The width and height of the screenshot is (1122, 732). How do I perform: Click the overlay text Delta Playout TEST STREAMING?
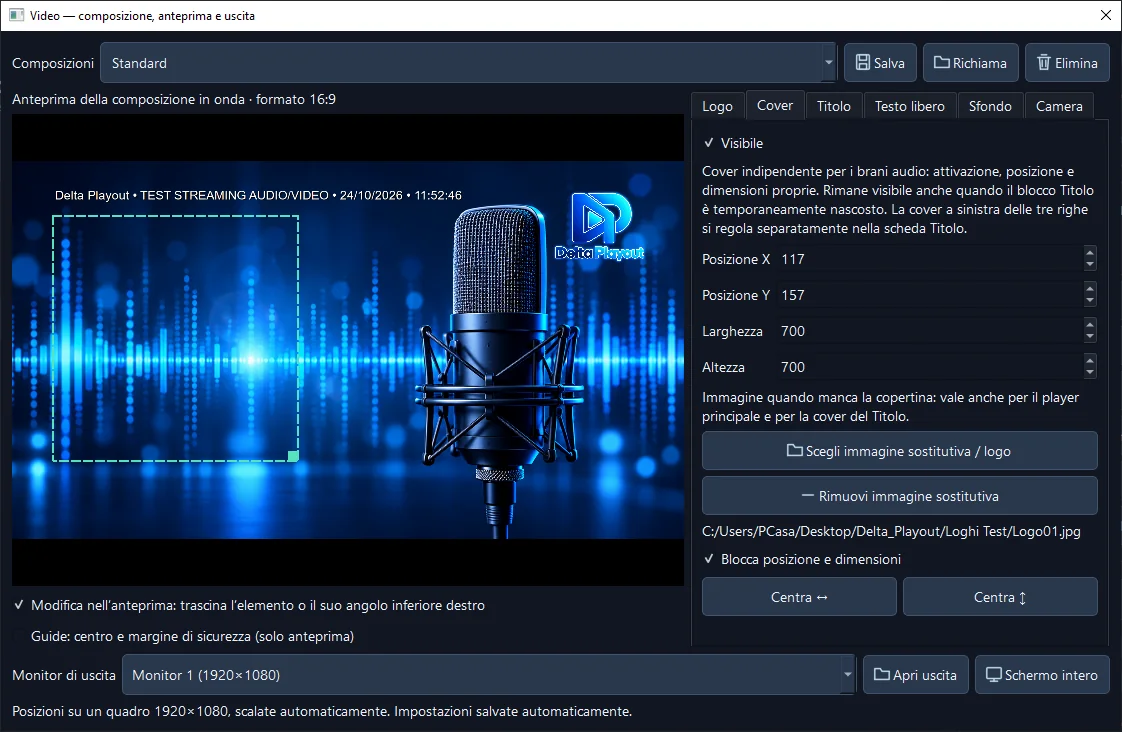(x=258, y=195)
